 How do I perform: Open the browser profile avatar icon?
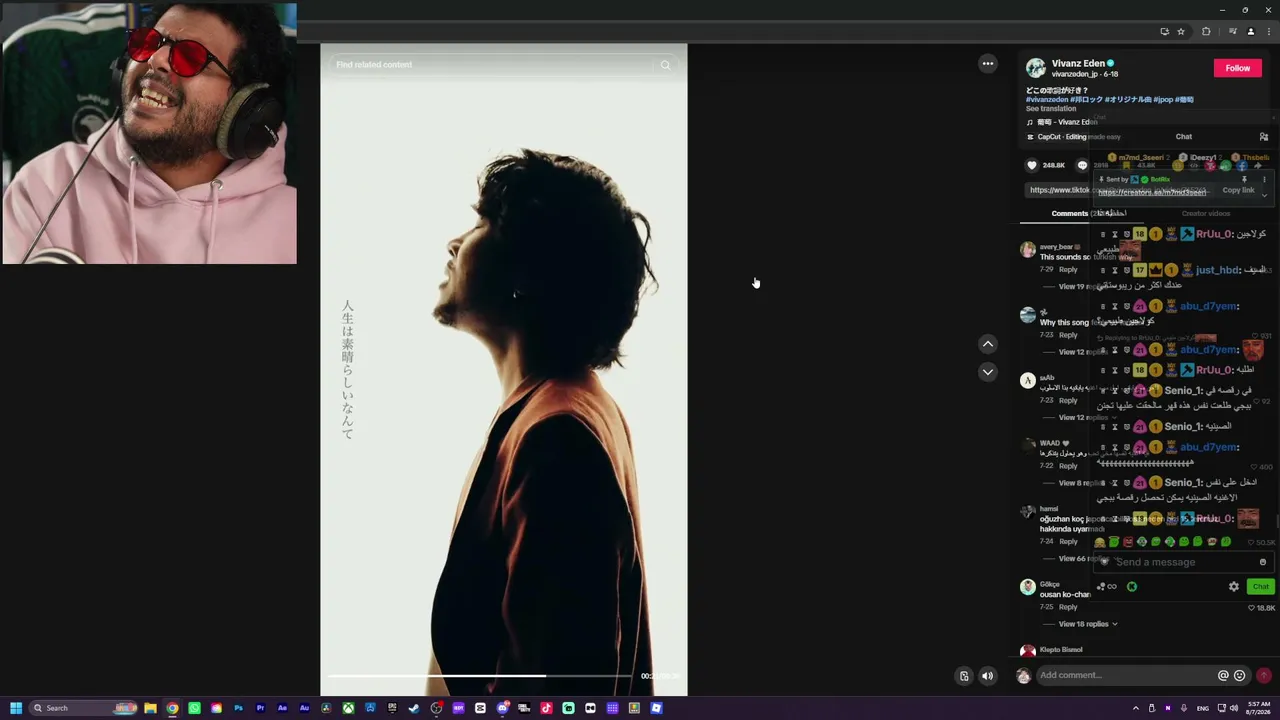[1250, 32]
